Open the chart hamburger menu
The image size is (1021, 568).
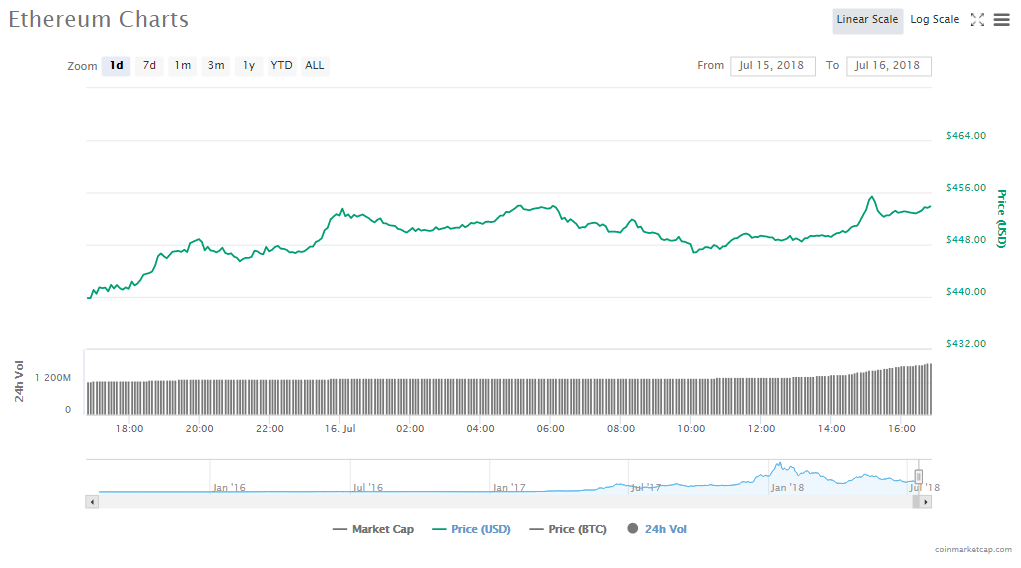[x=1001, y=20]
